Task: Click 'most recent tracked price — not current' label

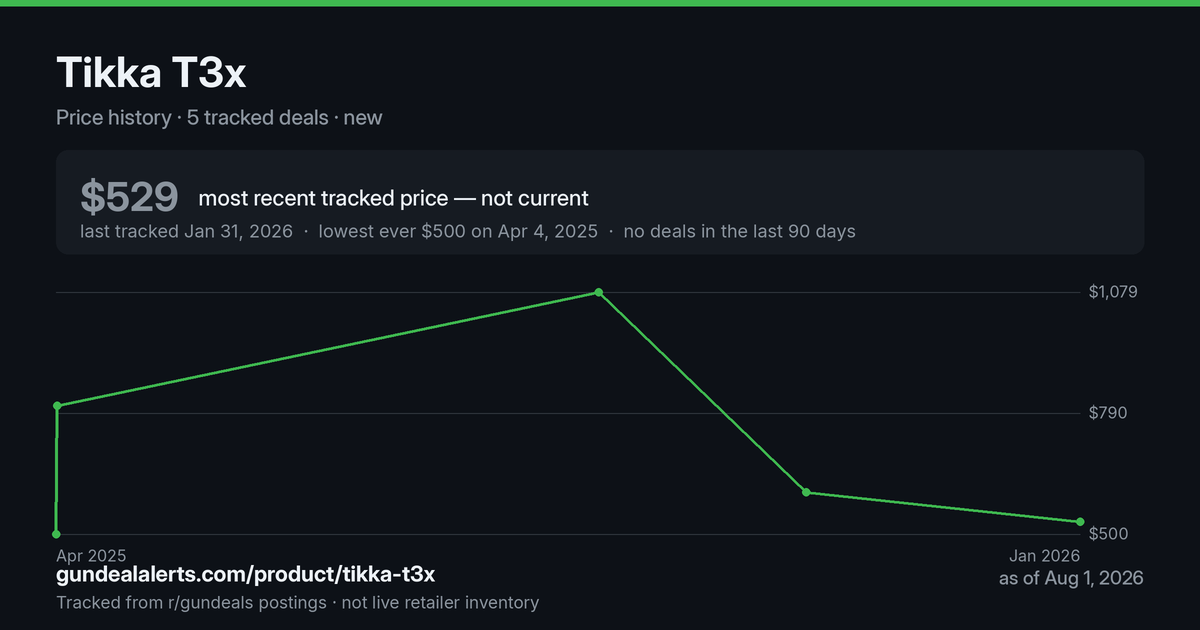Action: 394,198
